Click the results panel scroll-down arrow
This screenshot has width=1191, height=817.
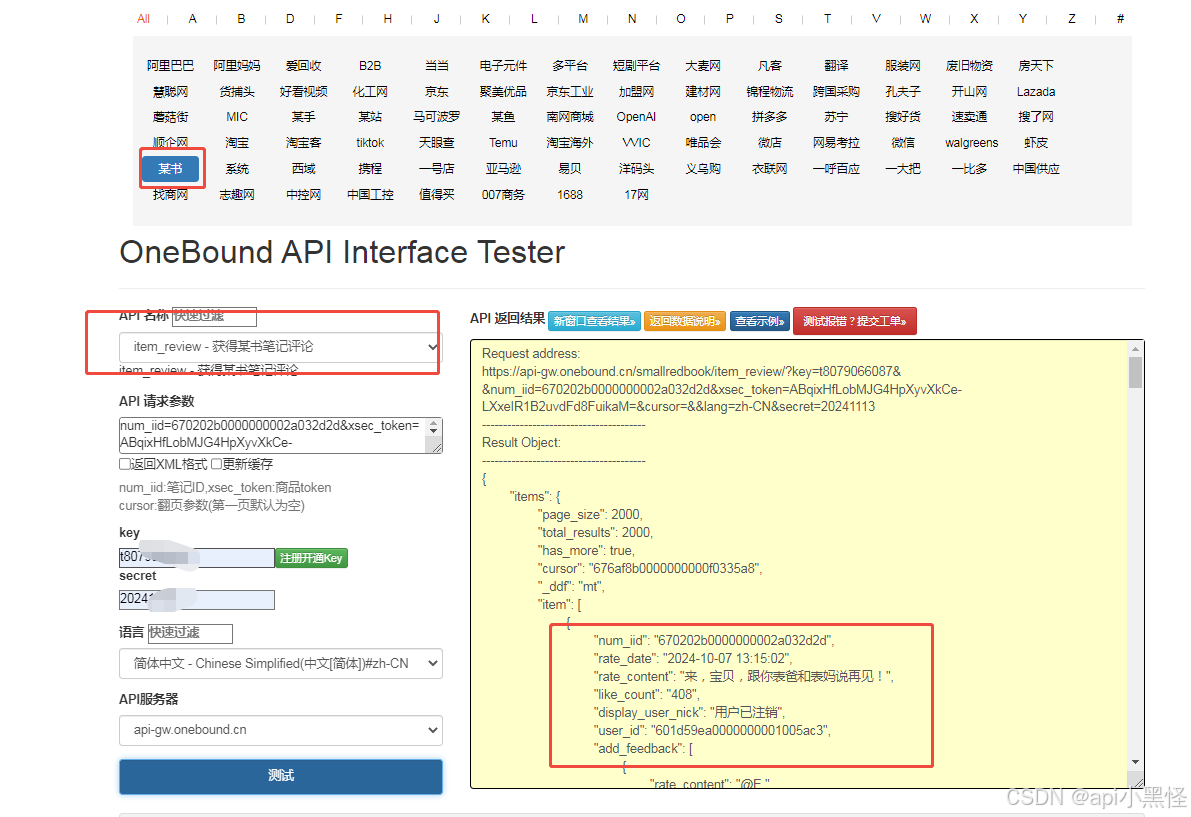pyautogui.click(x=1135, y=762)
